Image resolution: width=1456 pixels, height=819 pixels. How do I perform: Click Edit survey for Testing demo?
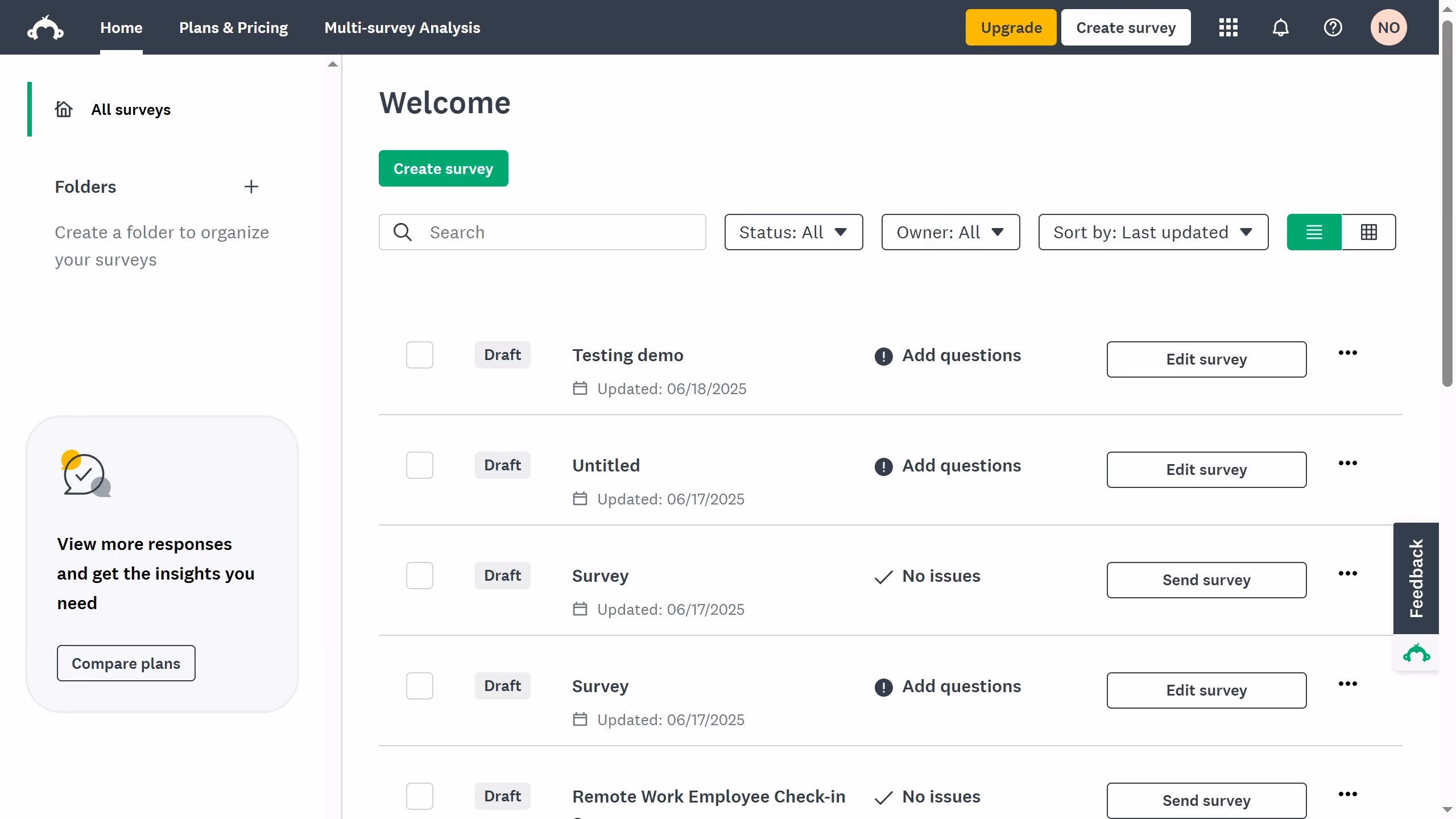point(1206,359)
